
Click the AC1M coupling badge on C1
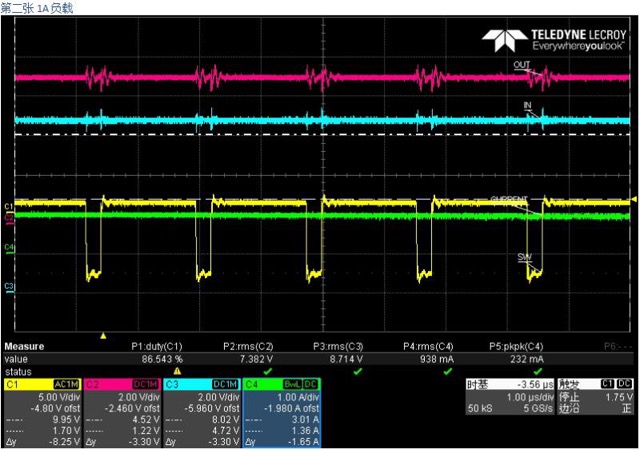coord(66,384)
